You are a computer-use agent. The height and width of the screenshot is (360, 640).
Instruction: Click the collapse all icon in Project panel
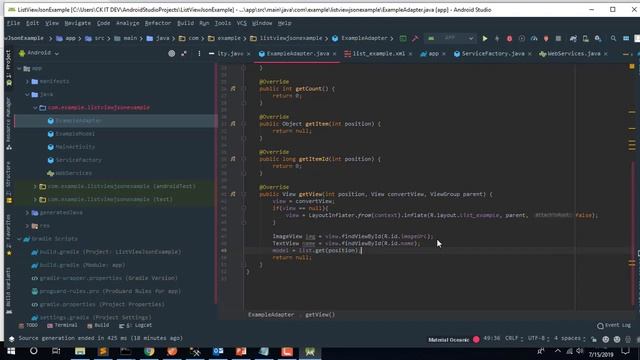[184, 53]
